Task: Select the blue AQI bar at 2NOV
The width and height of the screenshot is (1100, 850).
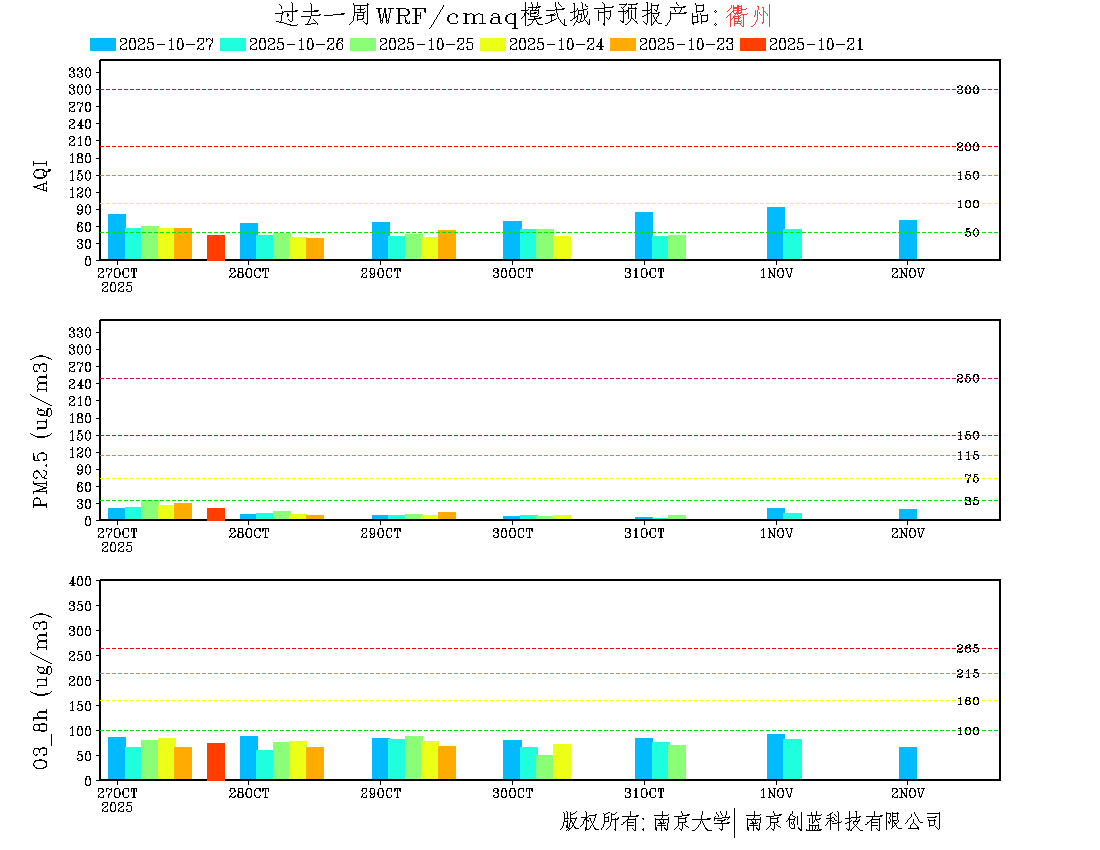Action: click(908, 240)
